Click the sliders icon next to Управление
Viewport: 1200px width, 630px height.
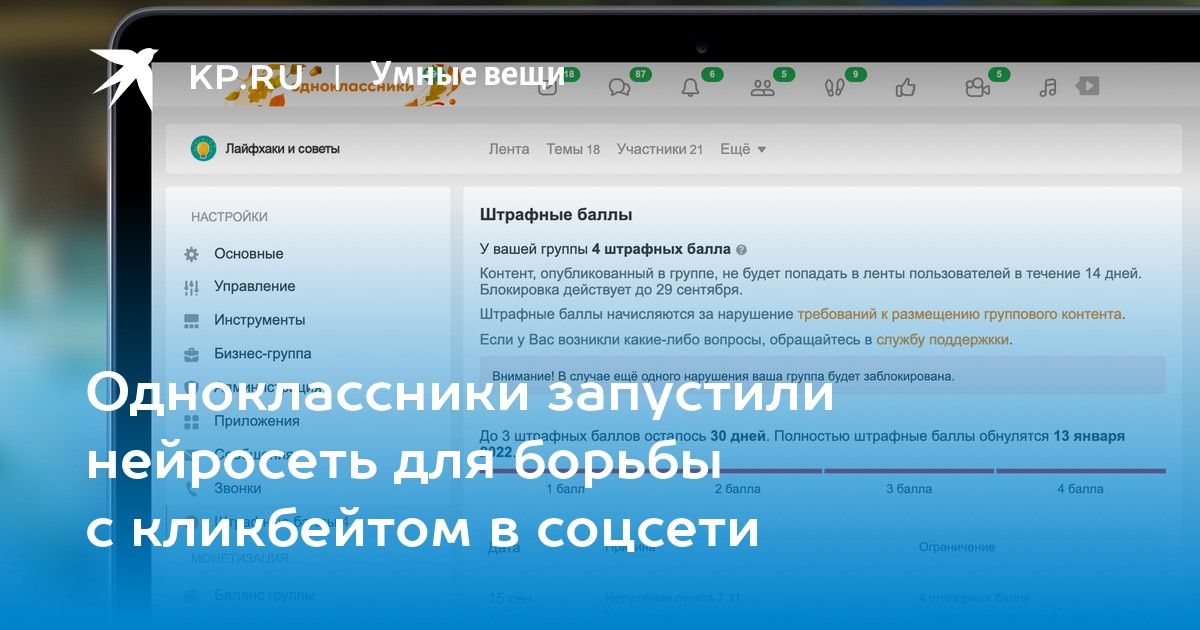[x=191, y=287]
